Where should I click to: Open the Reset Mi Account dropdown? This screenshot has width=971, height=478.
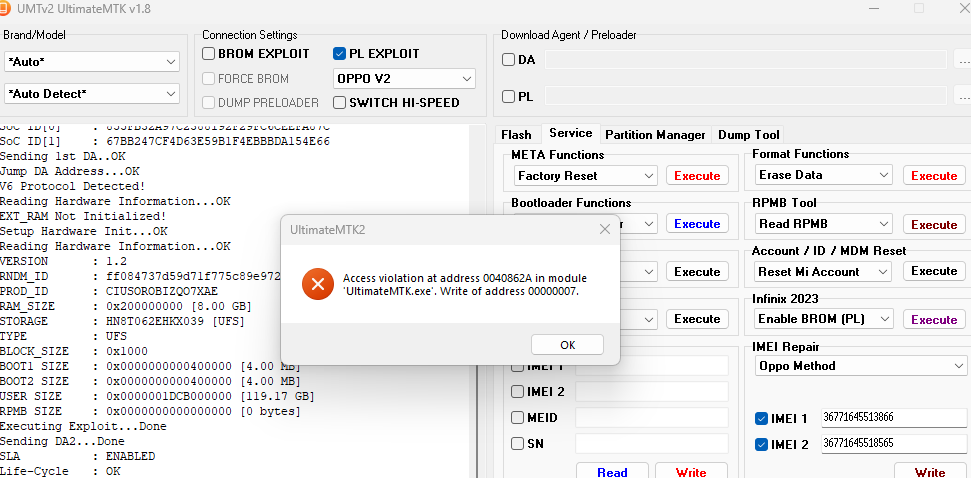click(824, 272)
